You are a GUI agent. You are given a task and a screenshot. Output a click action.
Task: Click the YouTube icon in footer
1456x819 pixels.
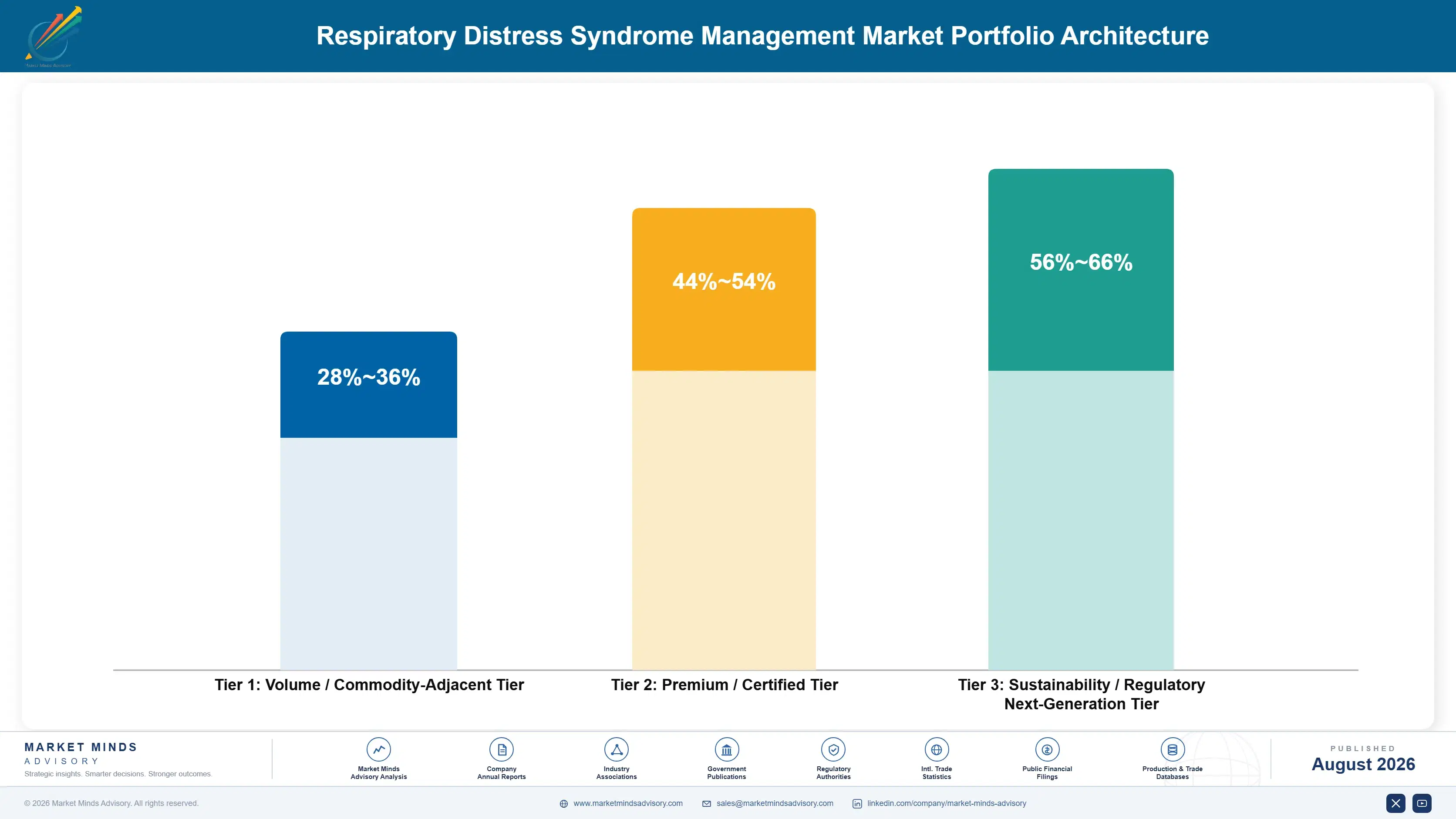tap(1422, 803)
